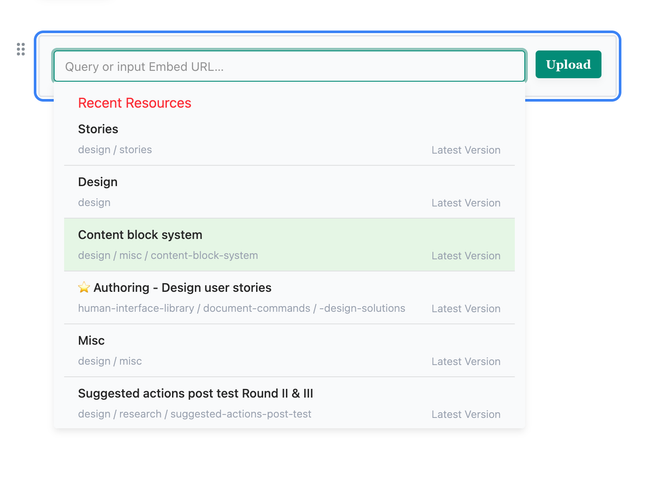
Task: Select the Misc resource
Action: point(289,351)
